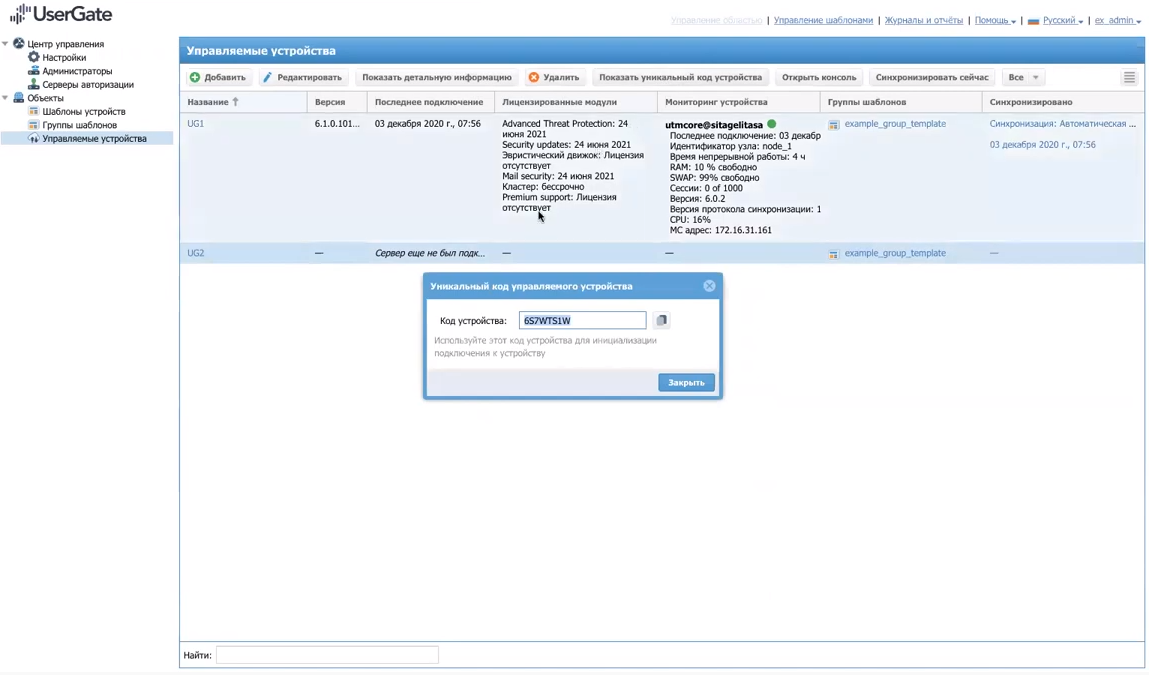This screenshot has width=1149, height=675.
Task: Open the grid options menu icon
Action: click(1129, 77)
